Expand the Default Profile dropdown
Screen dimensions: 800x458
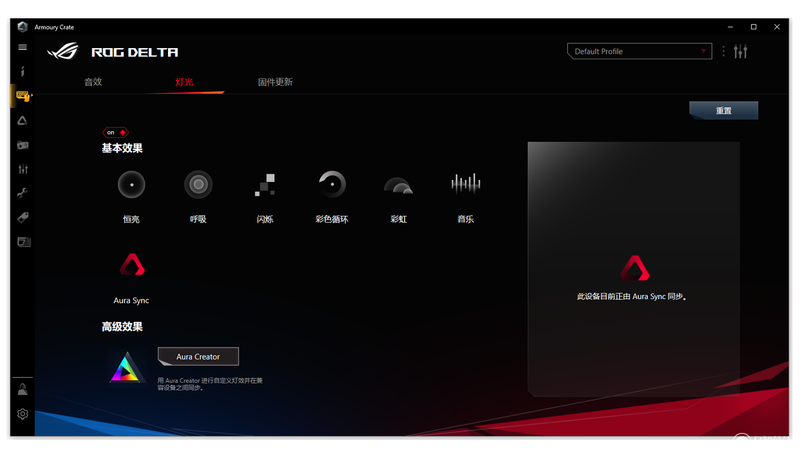[640, 52]
